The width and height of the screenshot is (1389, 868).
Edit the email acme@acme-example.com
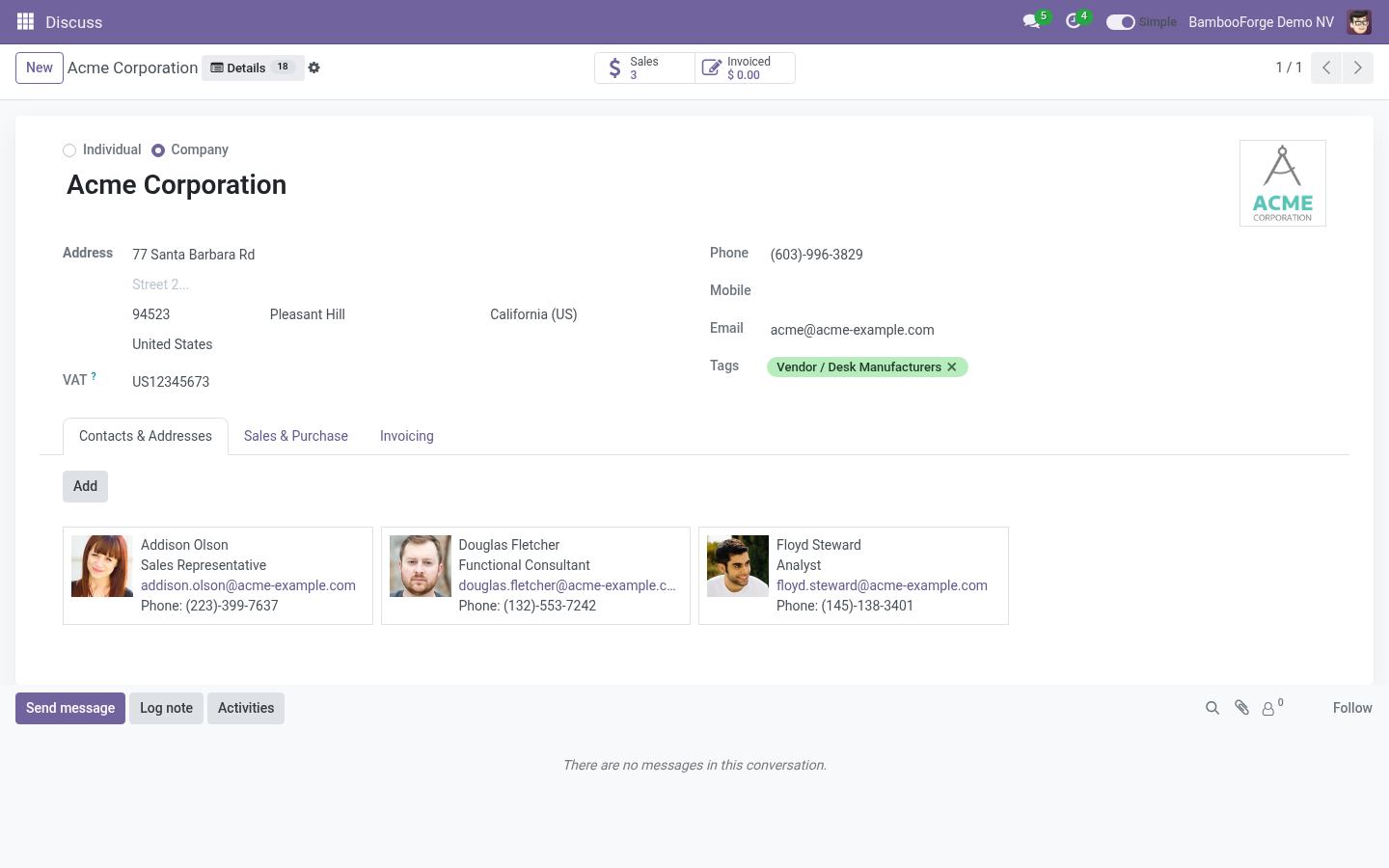tap(1048, 330)
